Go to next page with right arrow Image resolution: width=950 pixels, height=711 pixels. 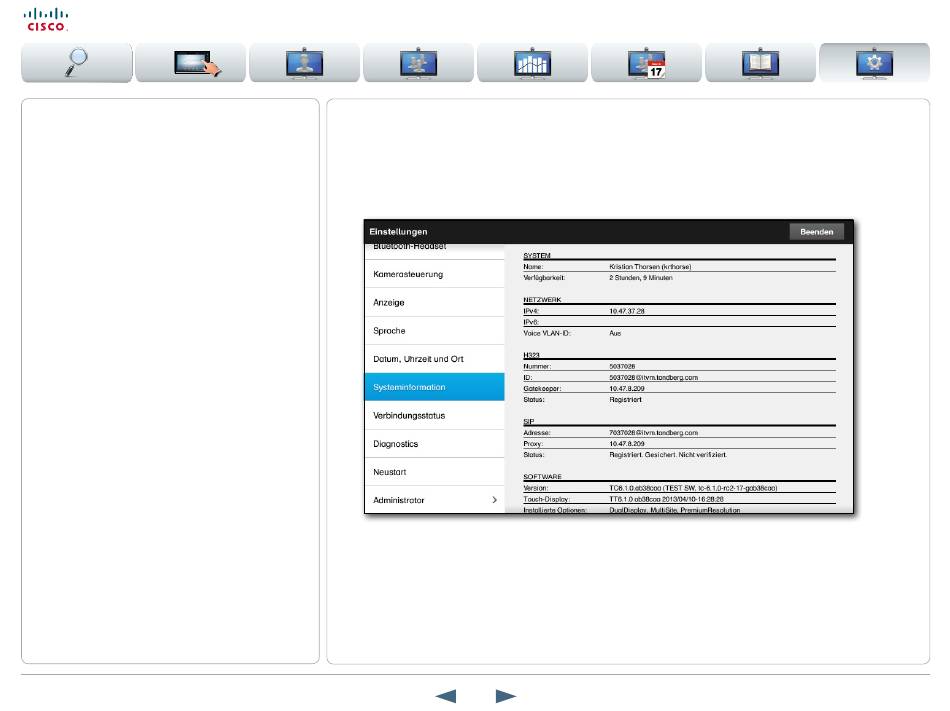pos(505,696)
